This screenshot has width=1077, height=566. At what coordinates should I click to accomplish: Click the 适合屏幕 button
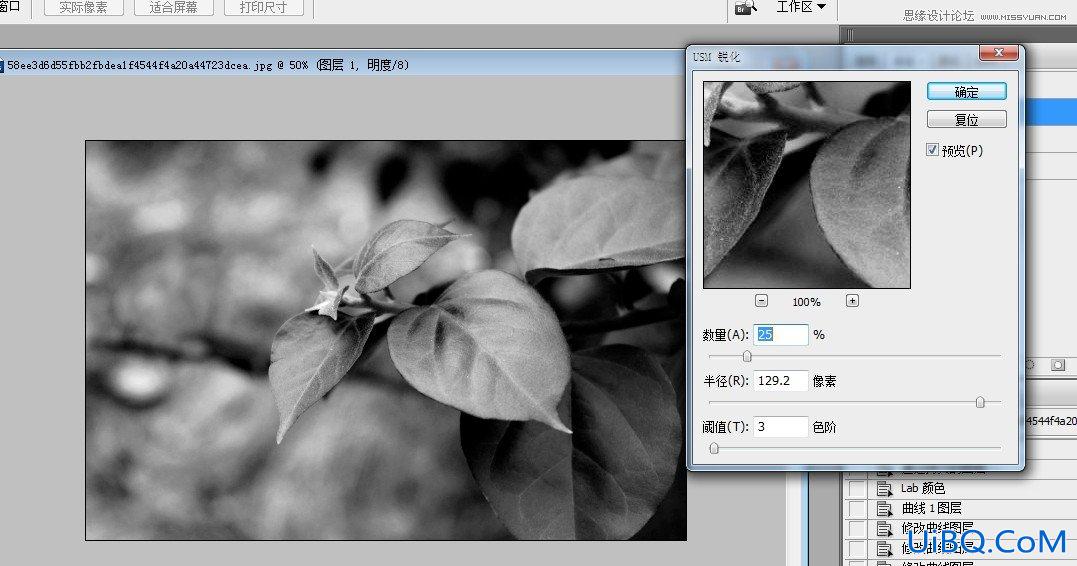173,8
